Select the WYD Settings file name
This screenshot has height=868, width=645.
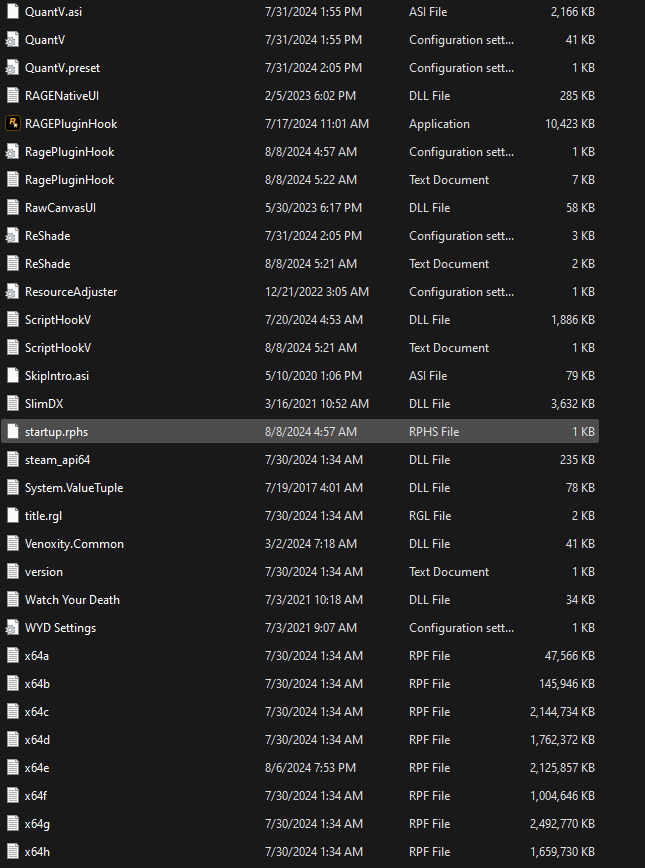point(60,628)
